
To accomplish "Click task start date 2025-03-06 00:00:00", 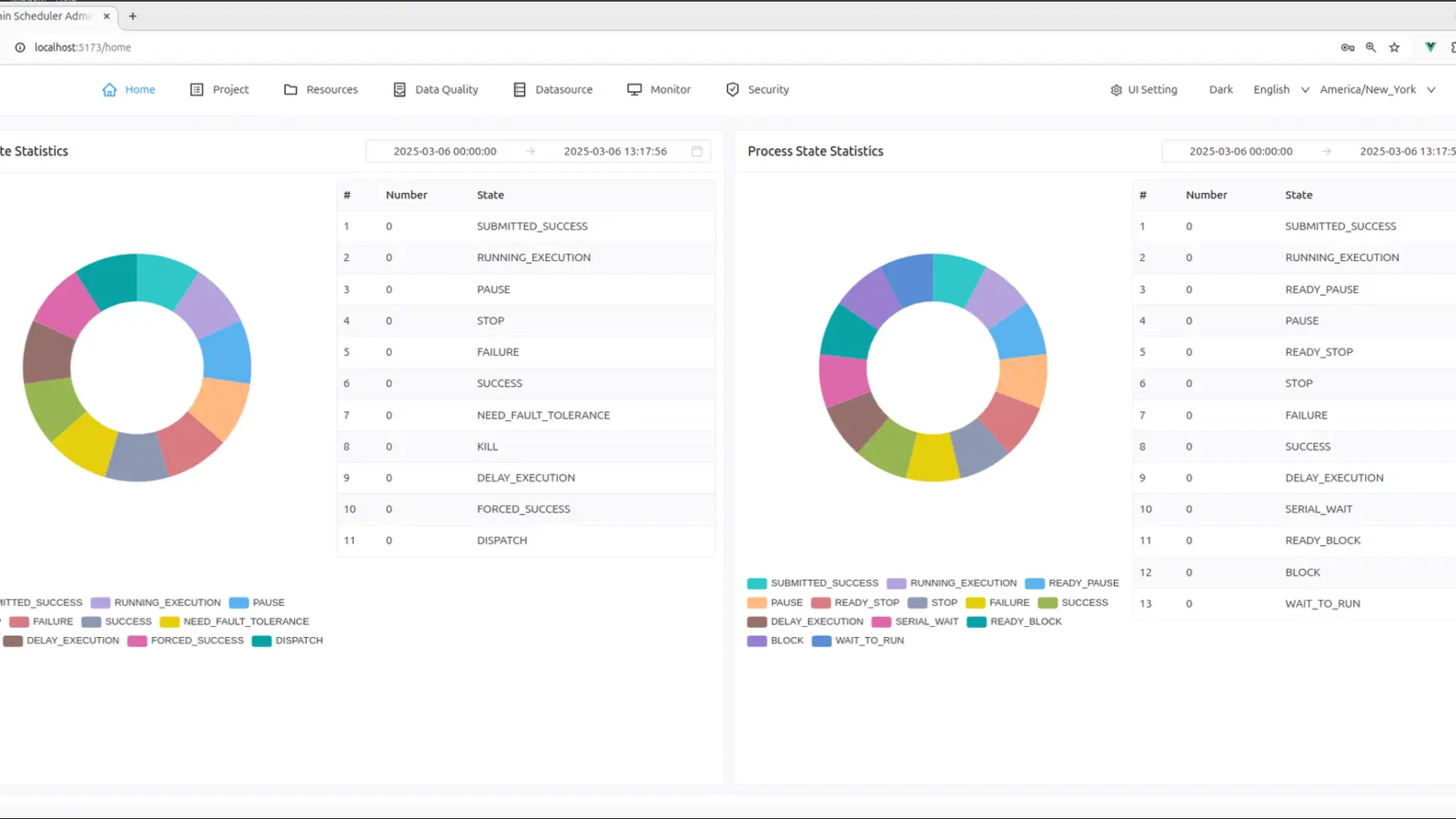I will tap(445, 151).
